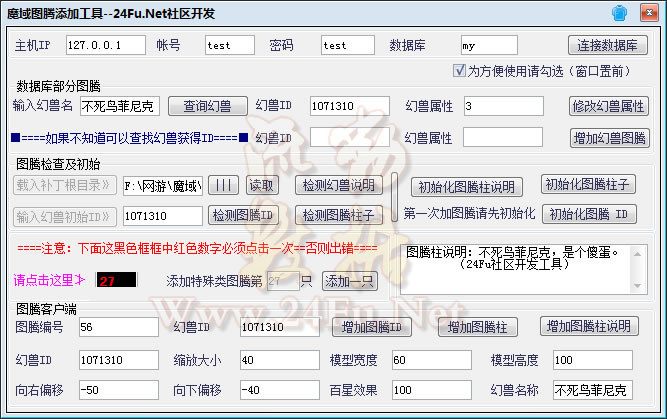The height and width of the screenshot is (419, 667).
Task: Click the 初始化图腾柱子 button
Action: click(x=589, y=185)
